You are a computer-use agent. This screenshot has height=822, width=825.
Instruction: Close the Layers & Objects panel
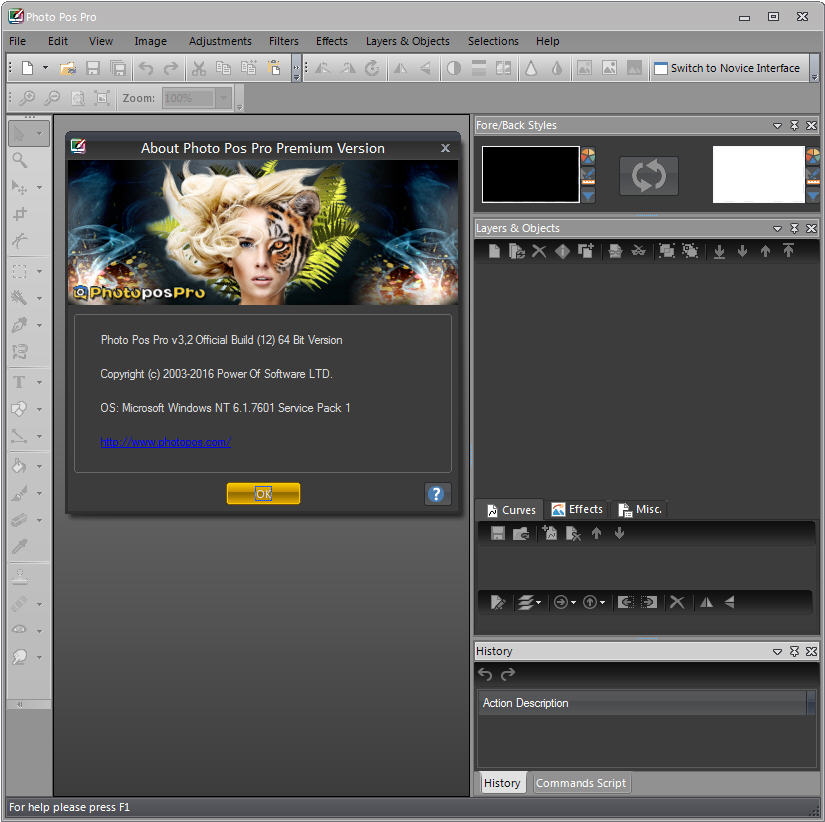811,228
